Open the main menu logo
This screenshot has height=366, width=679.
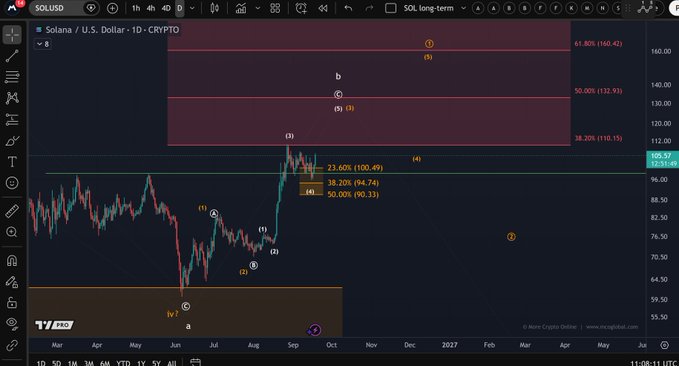point(12,7)
